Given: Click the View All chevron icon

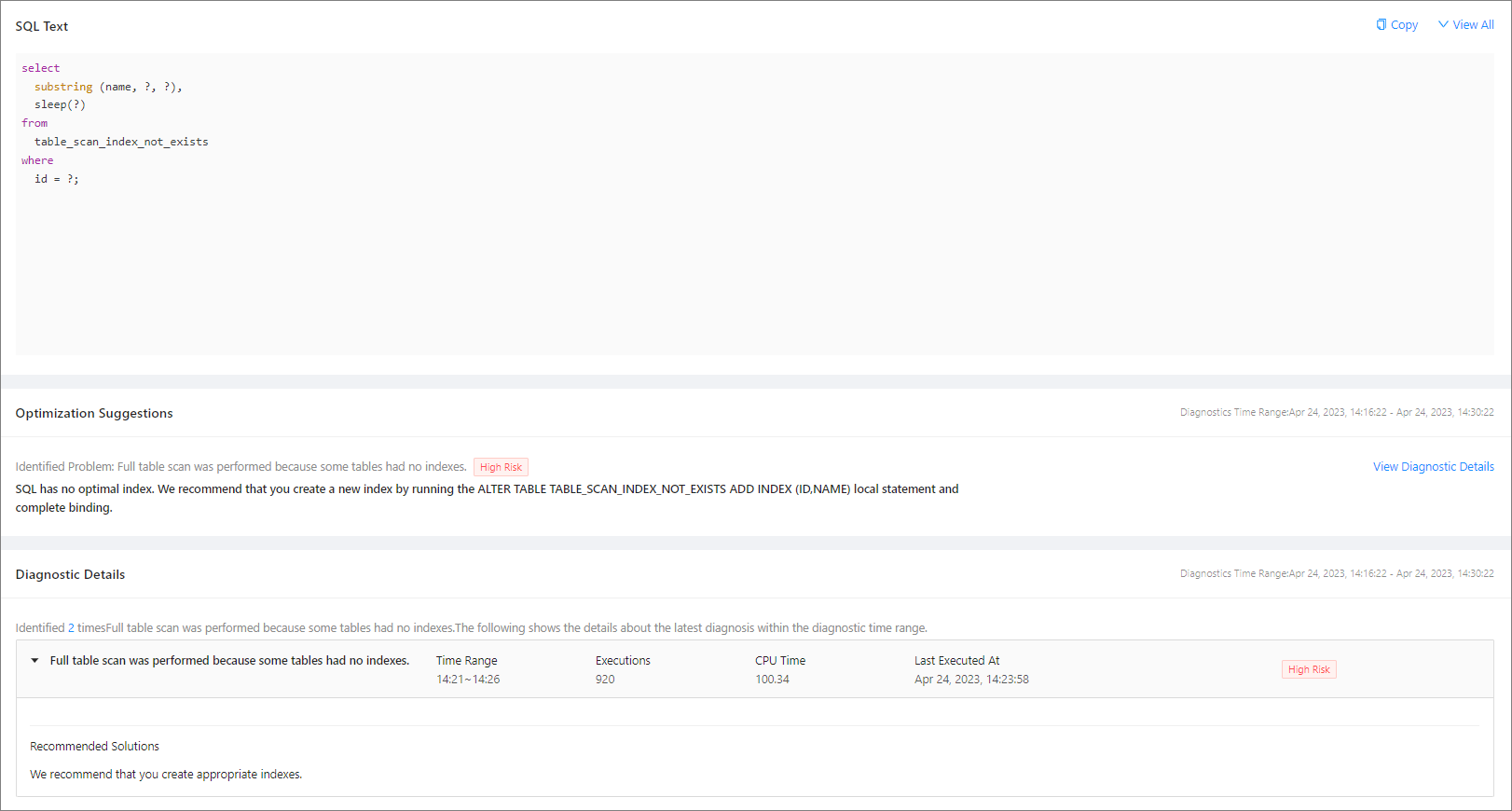Looking at the screenshot, I should tap(1443, 25).
